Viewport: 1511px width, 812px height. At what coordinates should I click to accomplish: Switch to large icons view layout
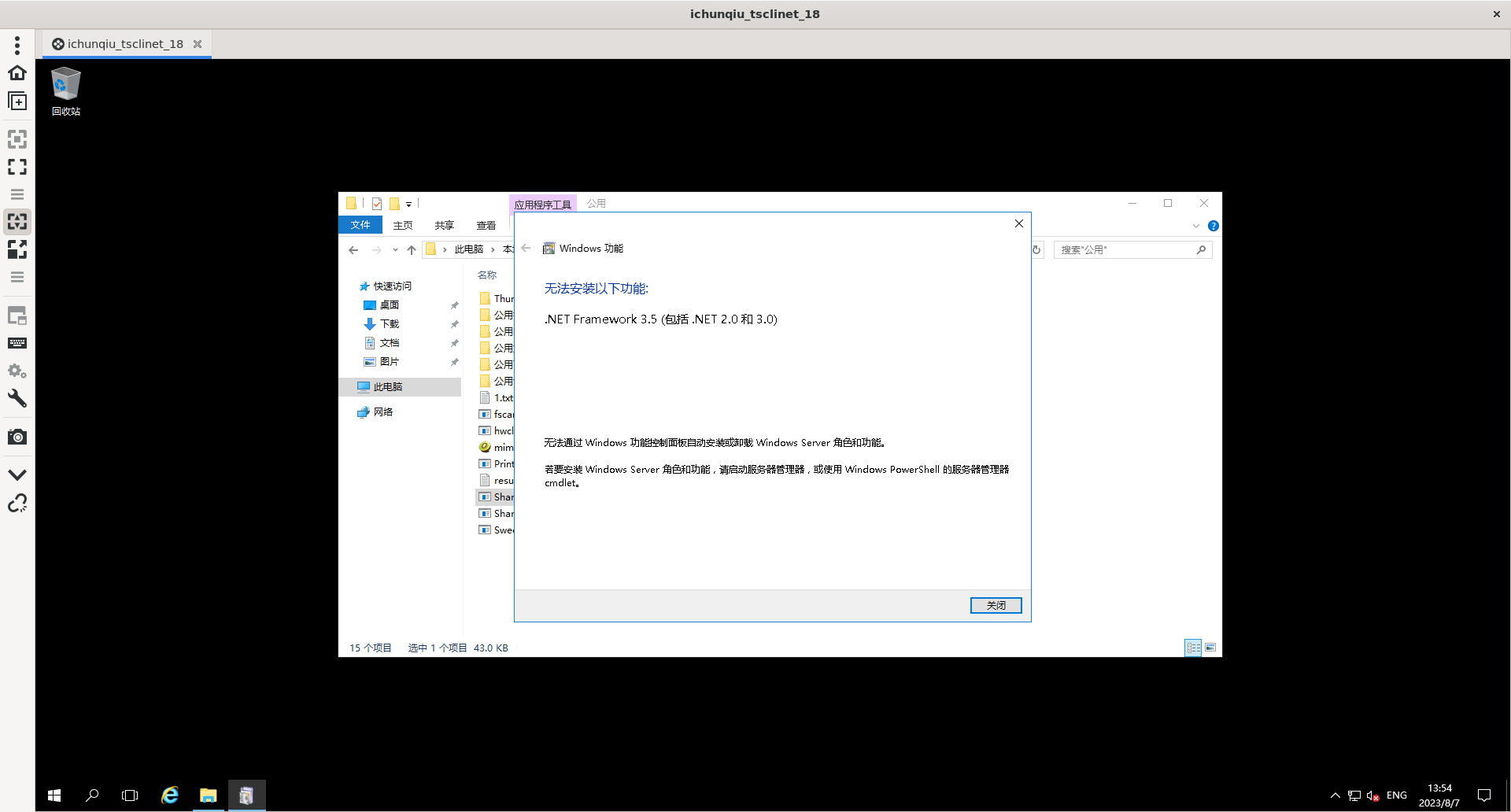click(1210, 648)
